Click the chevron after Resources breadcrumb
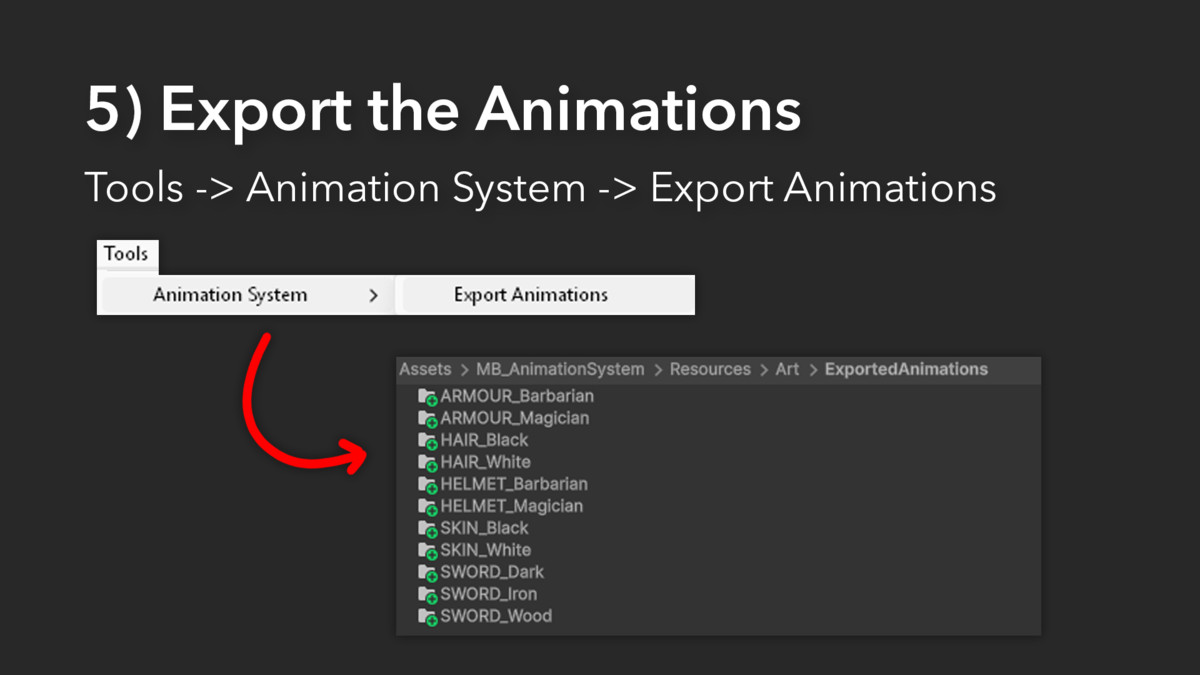This screenshot has width=1200, height=675. 765,369
